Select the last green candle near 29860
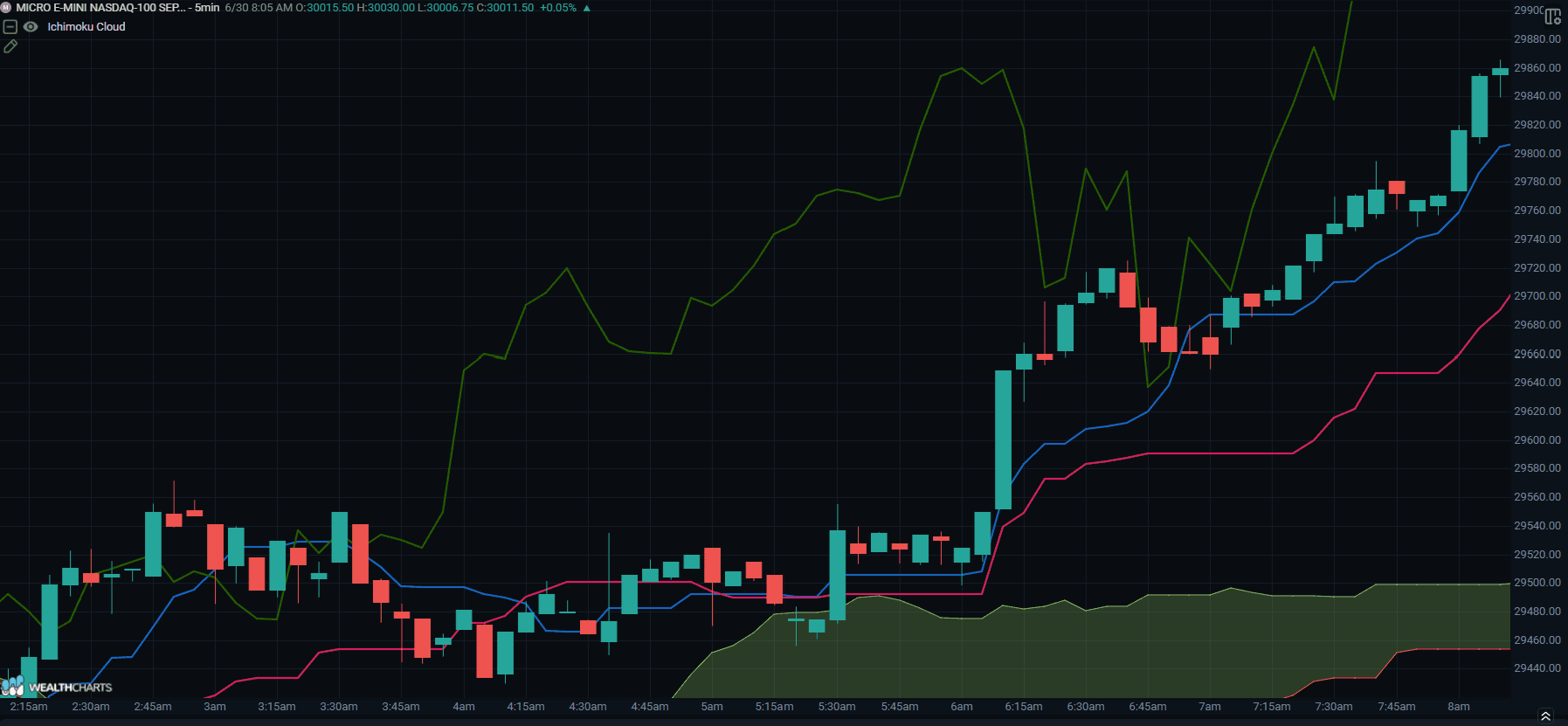This screenshot has height=726, width=1568. coord(1500,72)
